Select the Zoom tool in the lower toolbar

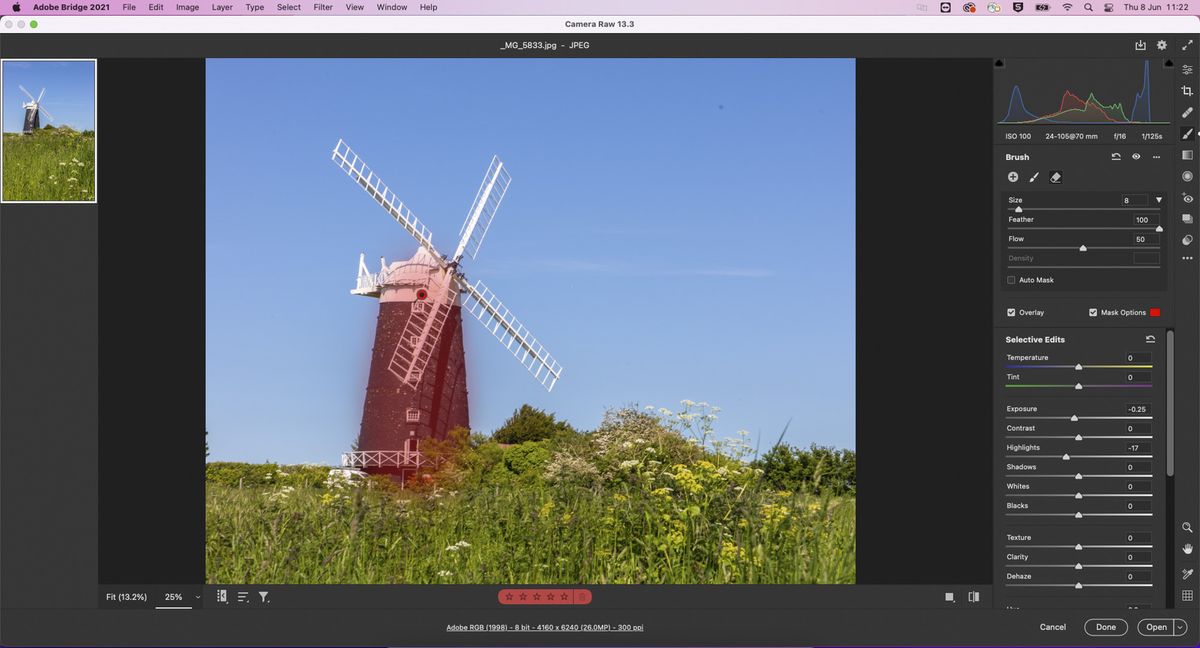[1187, 527]
